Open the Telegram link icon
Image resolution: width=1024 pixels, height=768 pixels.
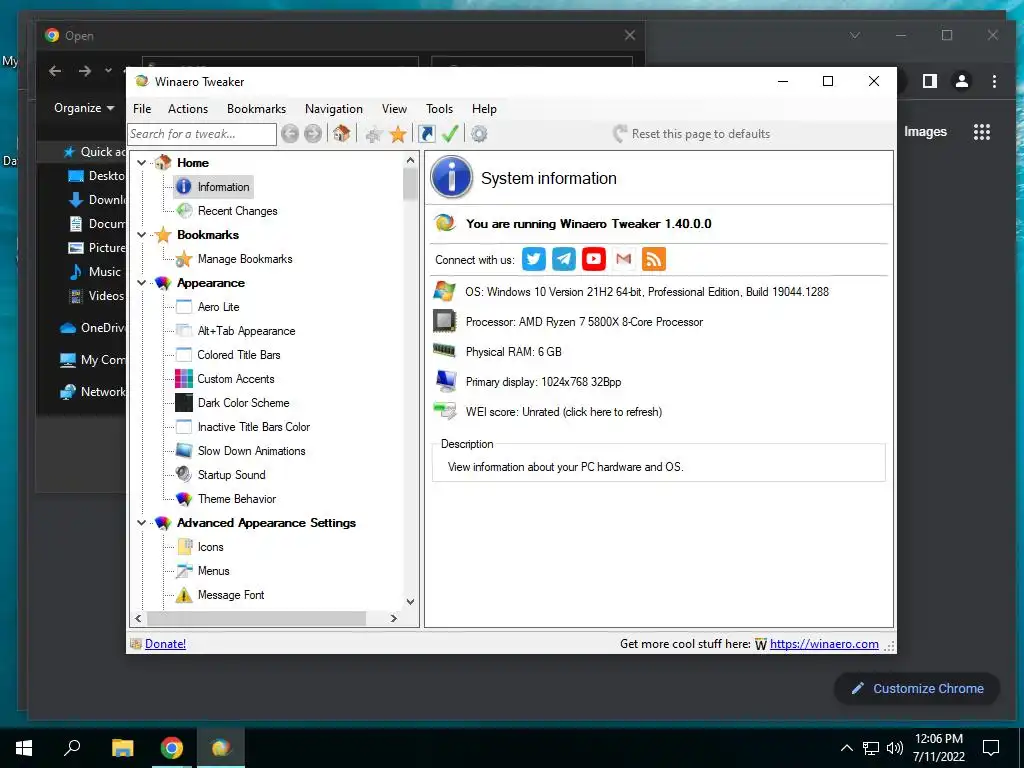pos(564,259)
